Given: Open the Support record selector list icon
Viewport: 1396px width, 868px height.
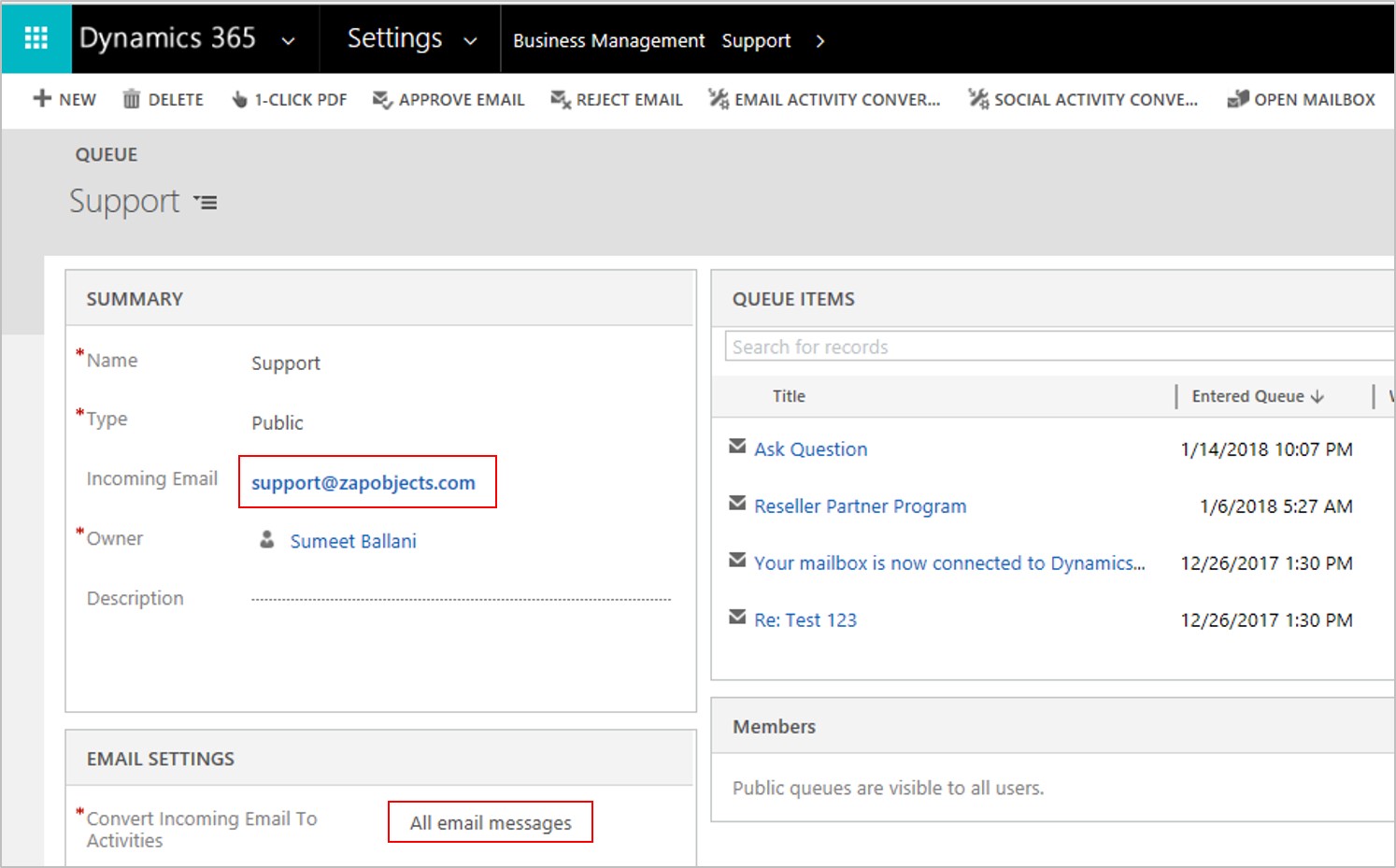Looking at the screenshot, I should pyautogui.click(x=206, y=202).
